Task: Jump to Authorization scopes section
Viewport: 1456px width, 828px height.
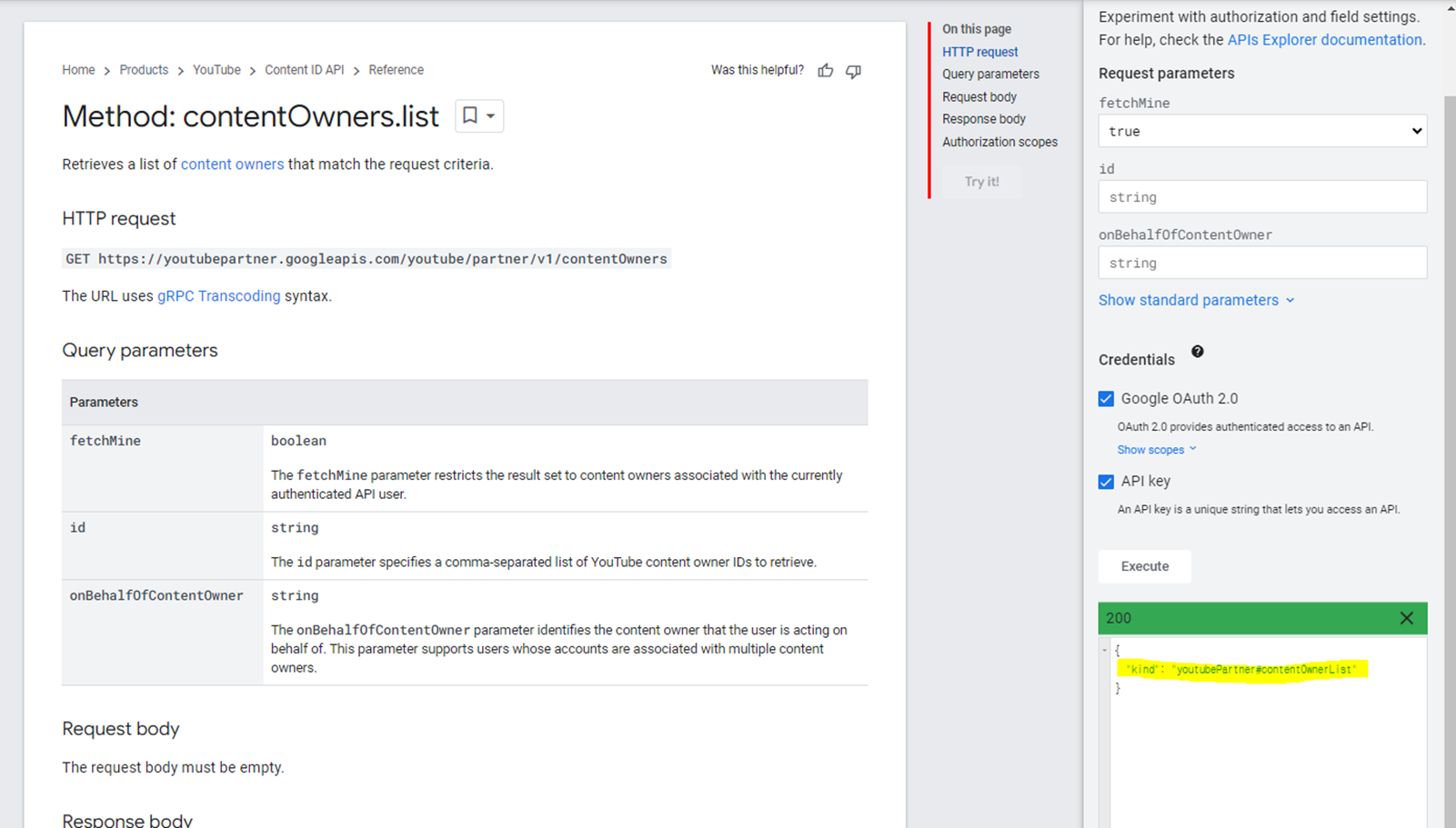Action: point(999,142)
